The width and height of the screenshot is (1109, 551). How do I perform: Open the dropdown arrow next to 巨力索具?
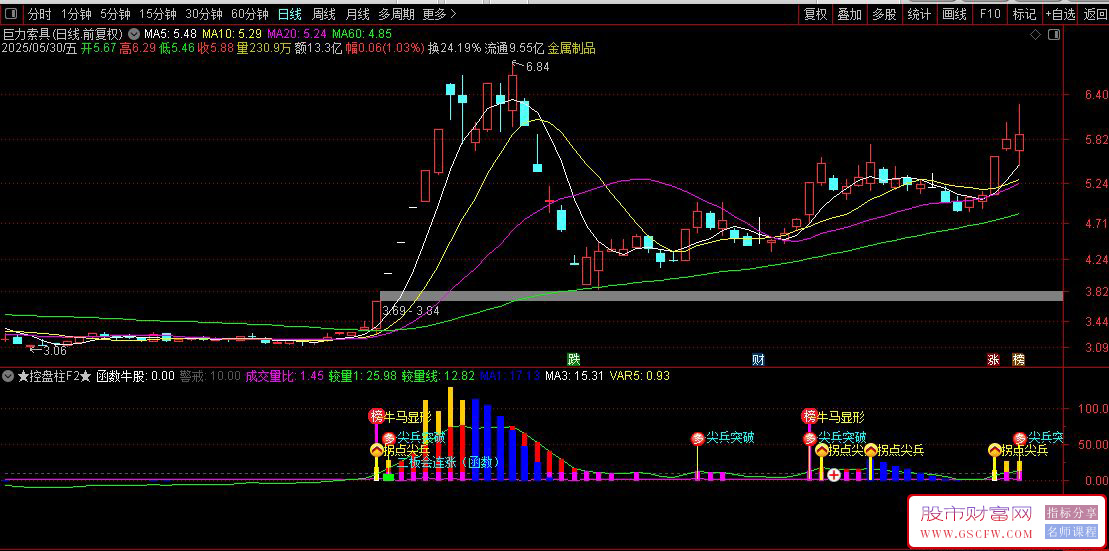click(x=133, y=34)
